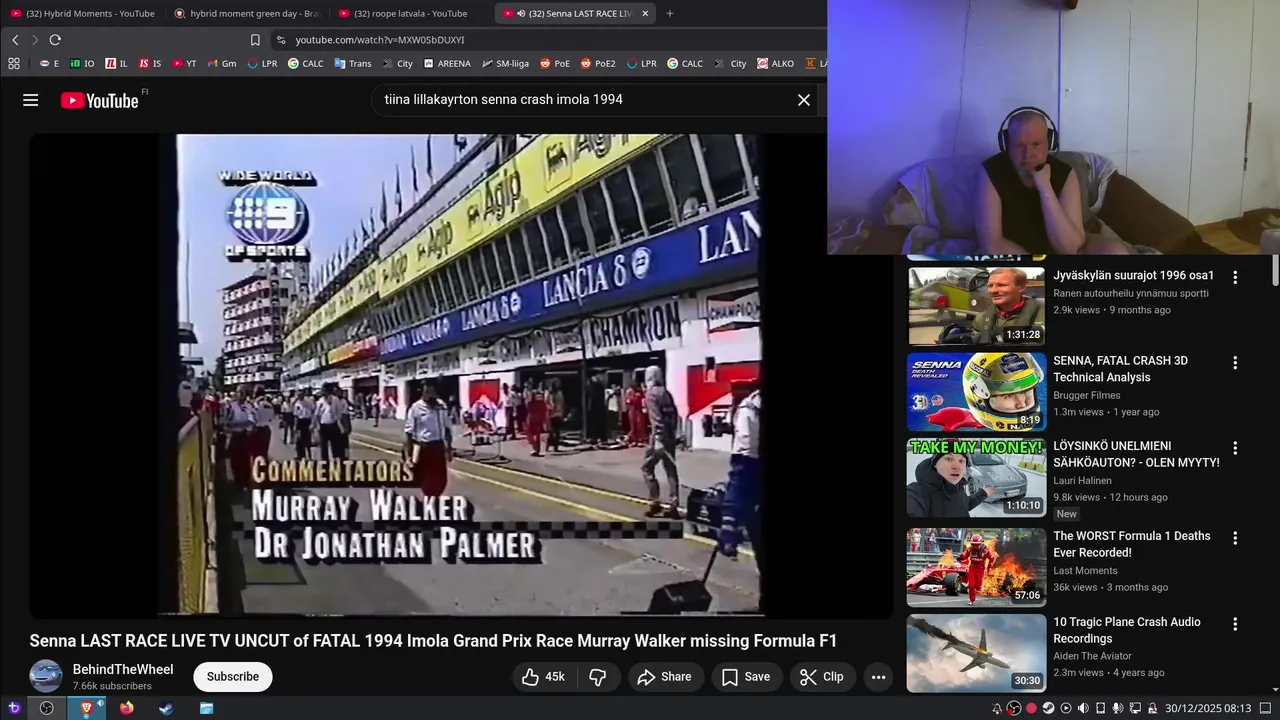Switch to the hybrid moment green day tab

click(246, 13)
